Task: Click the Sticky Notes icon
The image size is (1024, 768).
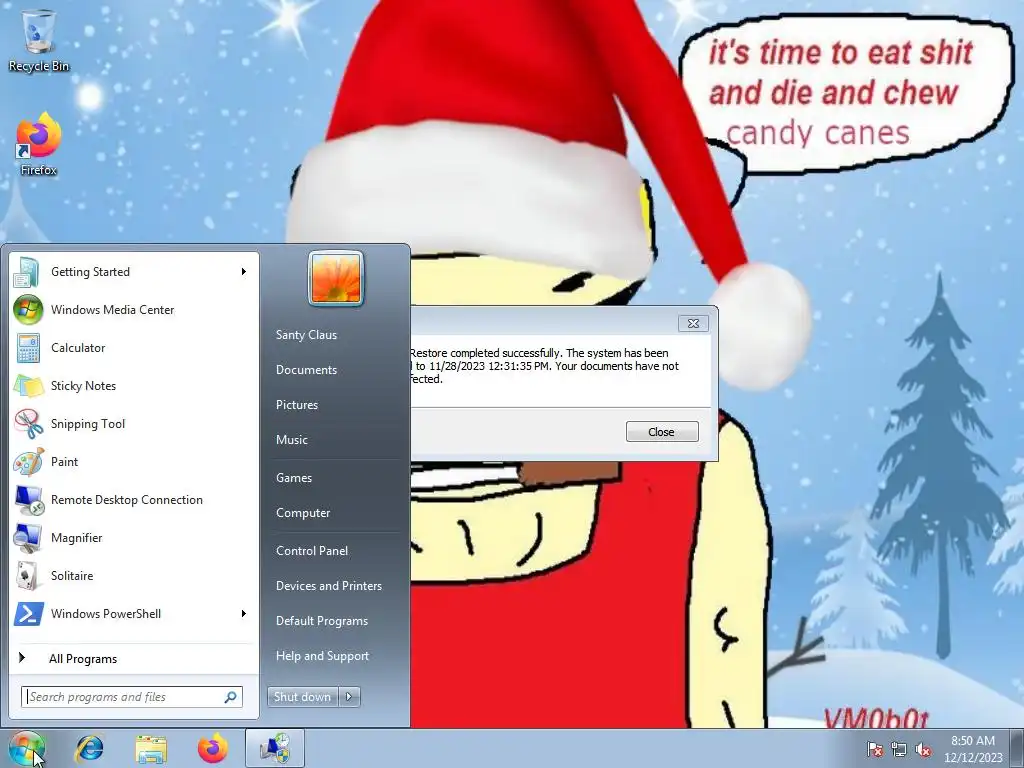Action: click(x=27, y=386)
